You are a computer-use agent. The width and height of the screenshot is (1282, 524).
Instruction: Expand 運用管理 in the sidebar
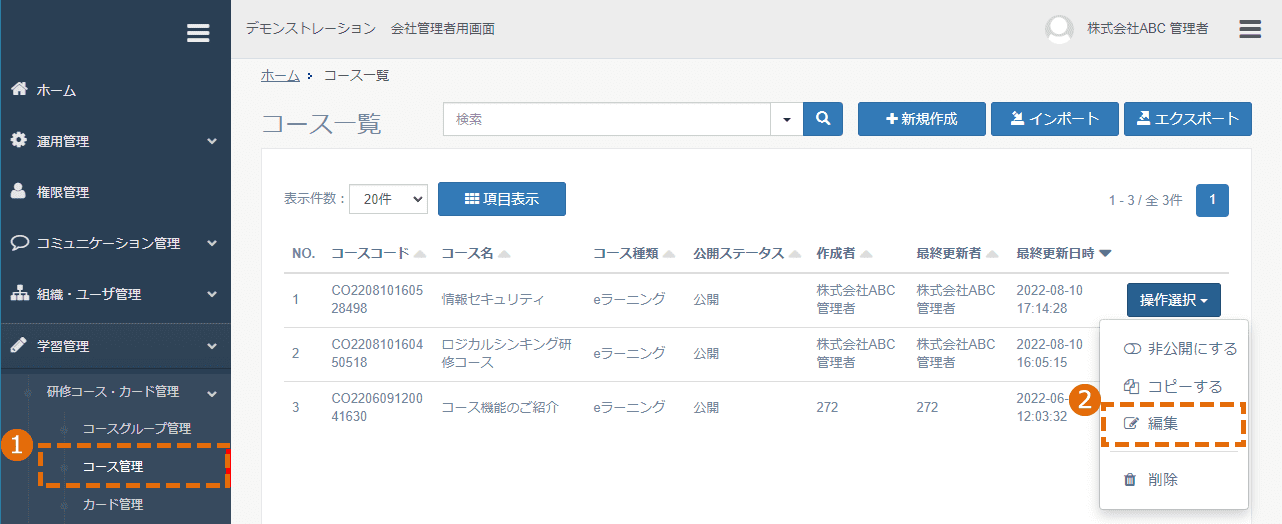click(x=115, y=141)
